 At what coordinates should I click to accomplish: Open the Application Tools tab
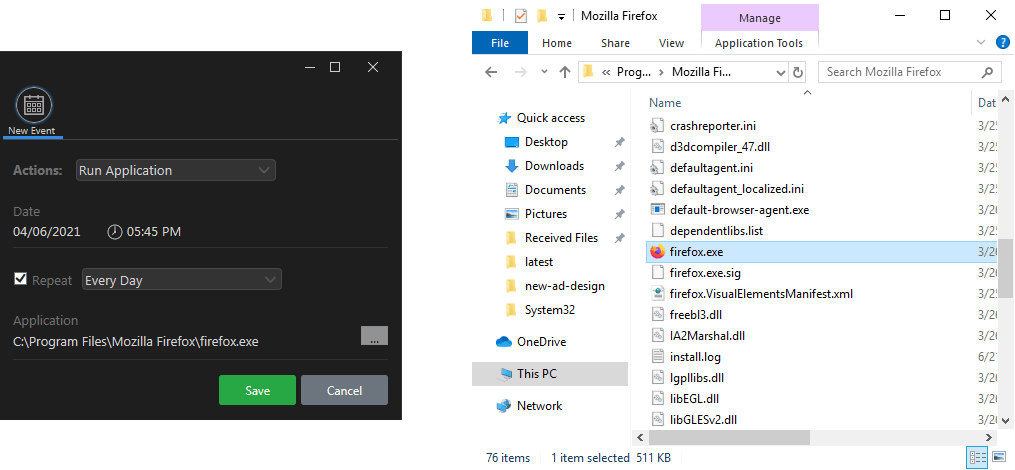coord(759,43)
